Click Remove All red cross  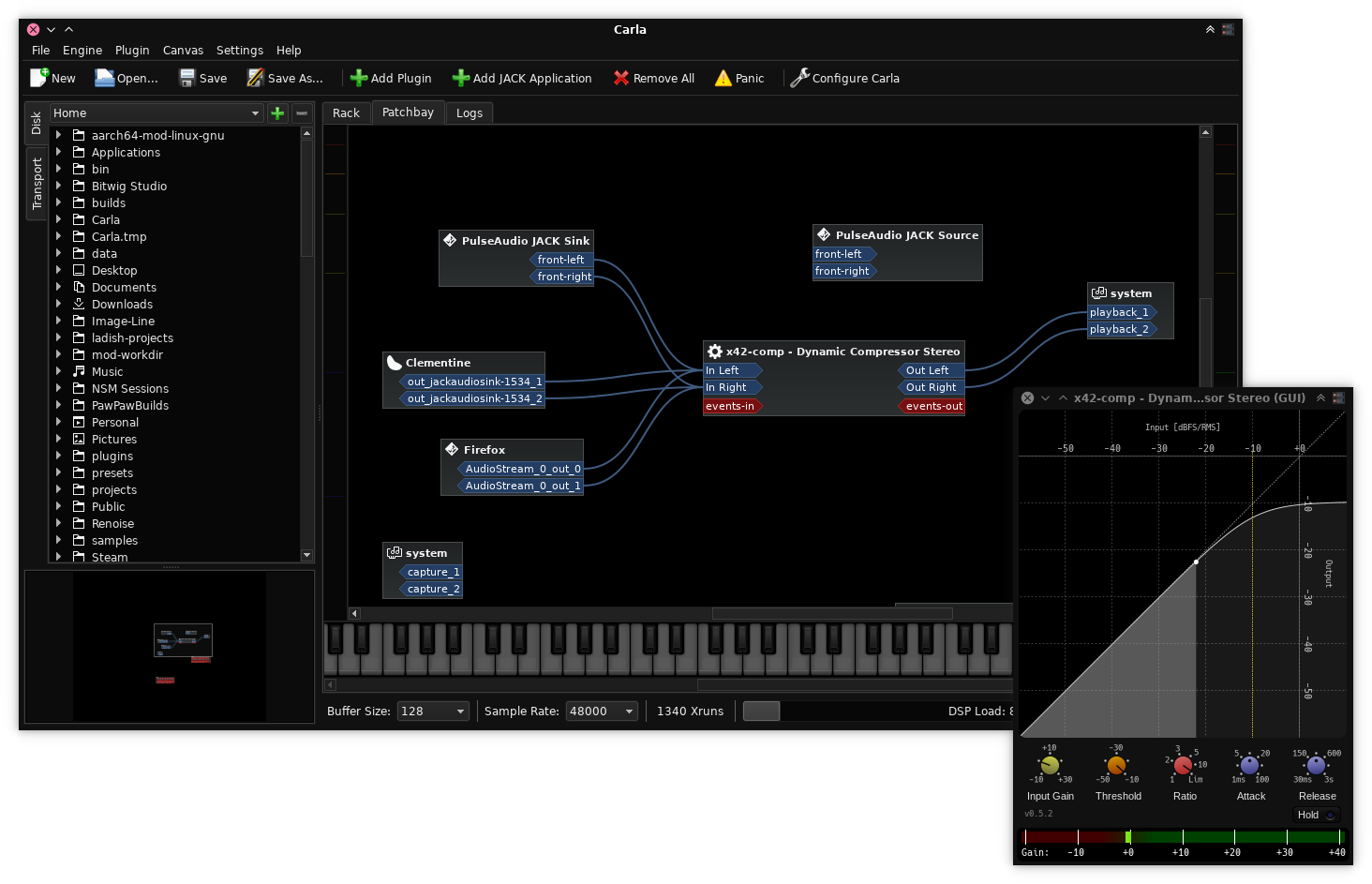point(621,79)
